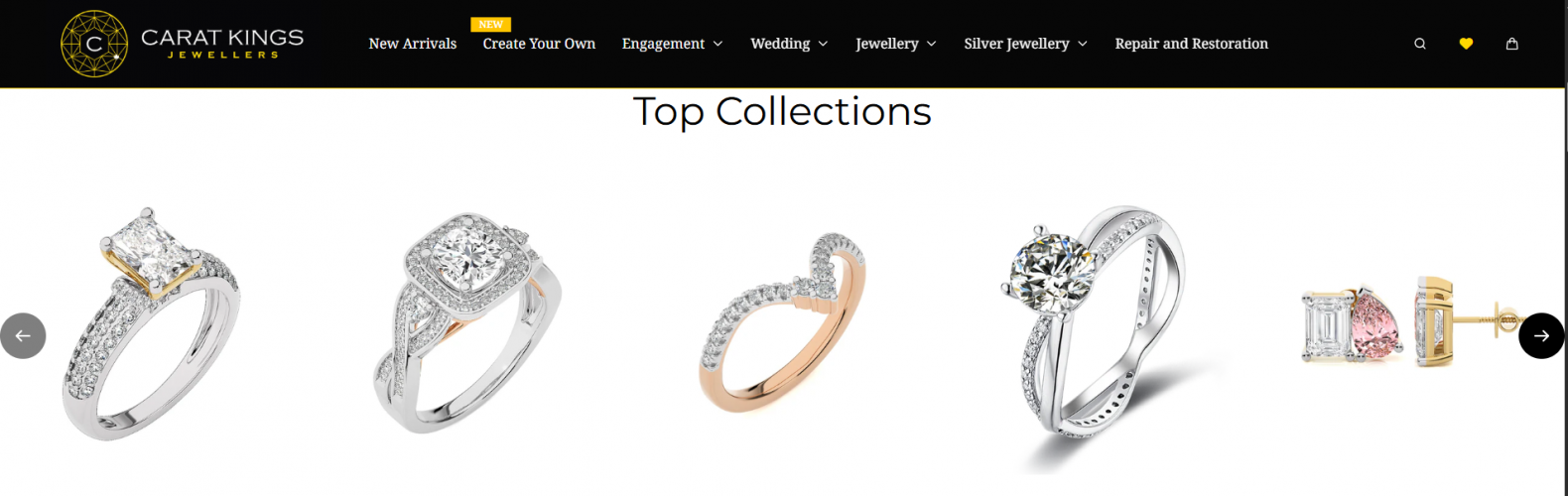Select the radiant cut pavé ring thumbnail
This screenshot has width=1568, height=496.
[x=151, y=323]
